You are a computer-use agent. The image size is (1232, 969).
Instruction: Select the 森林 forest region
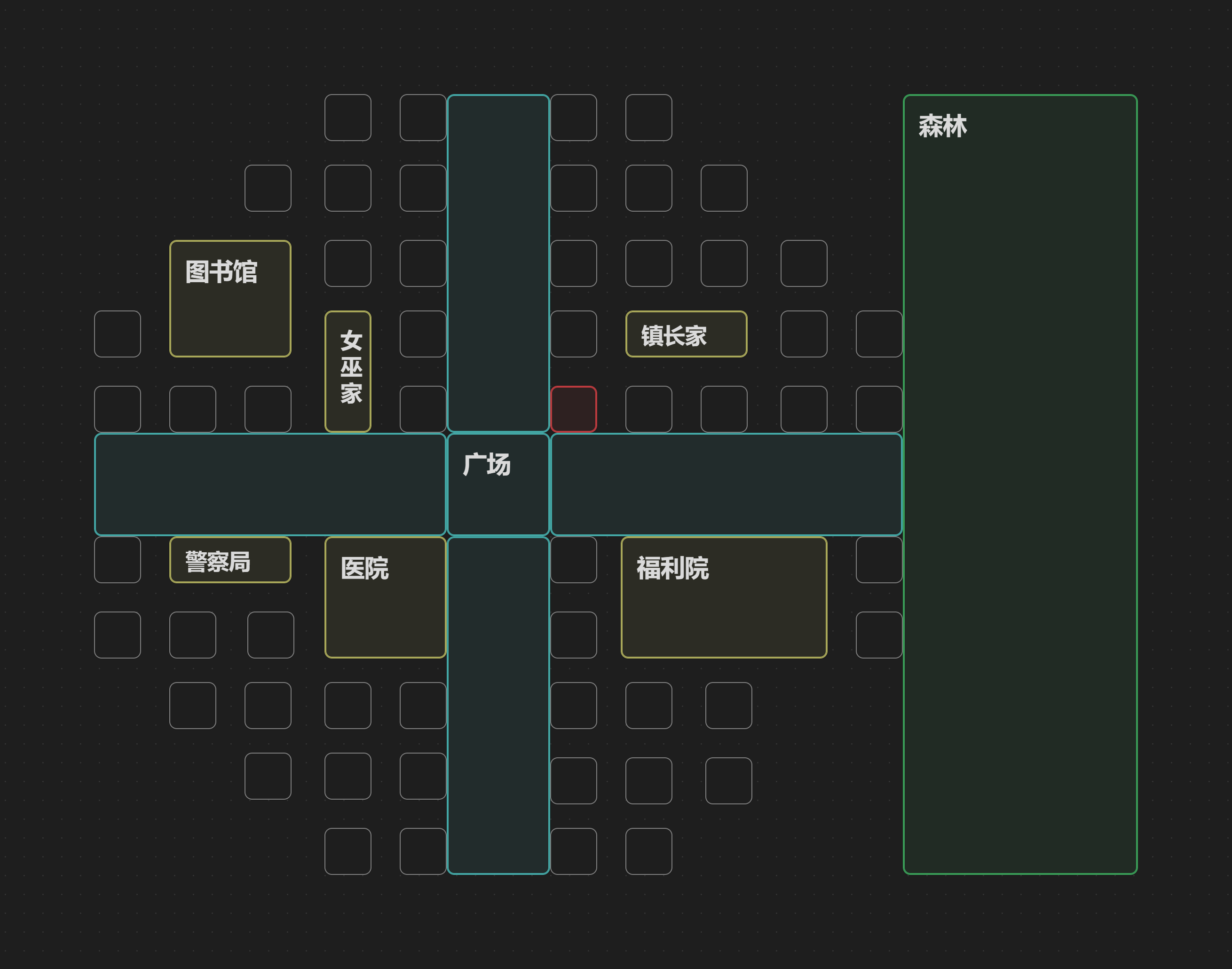1020,484
